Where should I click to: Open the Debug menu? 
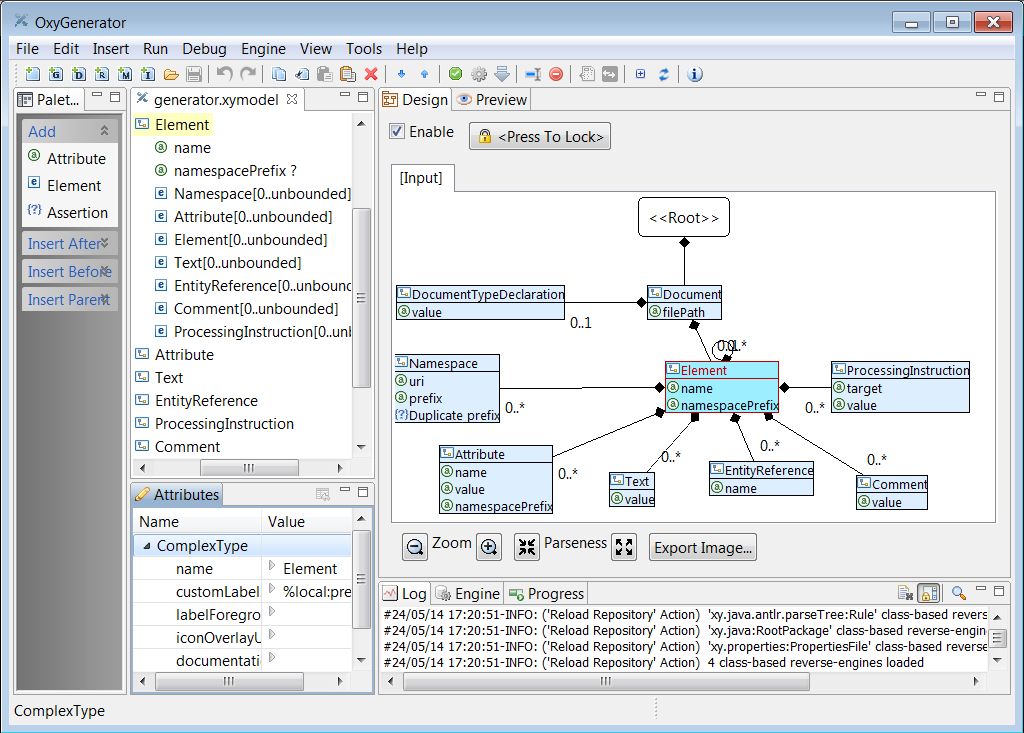click(x=204, y=48)
